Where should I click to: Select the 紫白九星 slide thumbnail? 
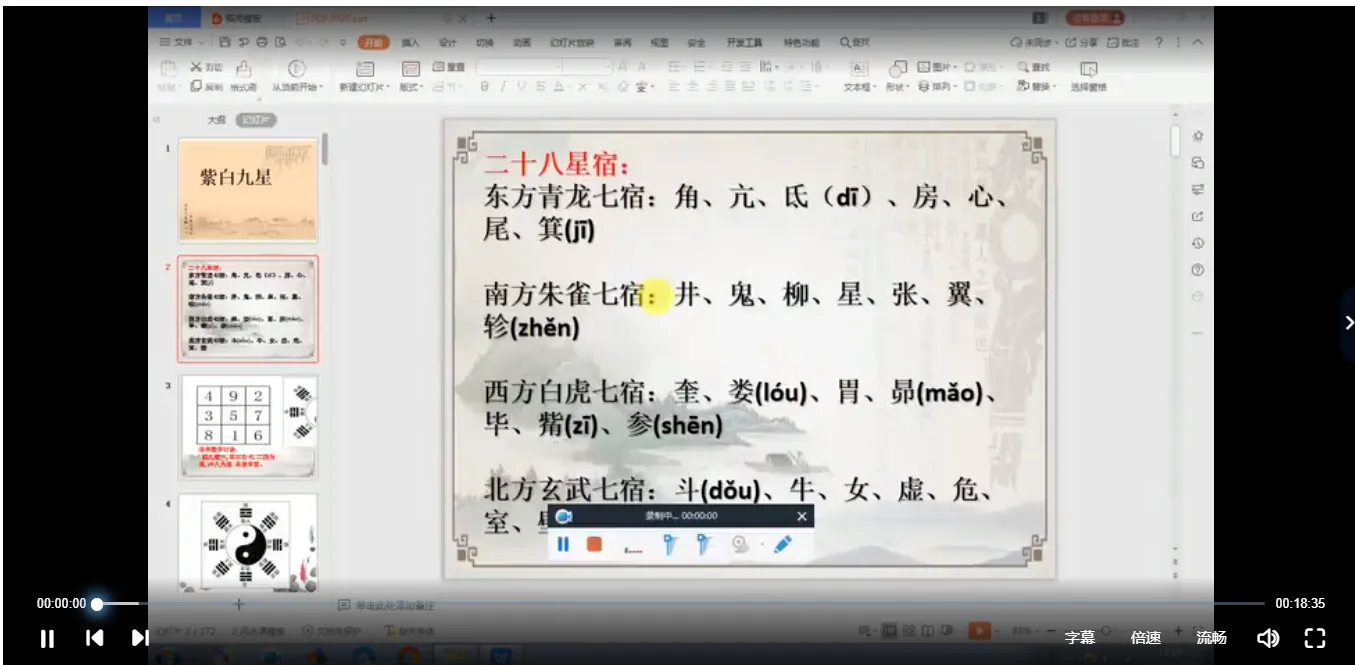pyautogui.click(x=248, y=190)
